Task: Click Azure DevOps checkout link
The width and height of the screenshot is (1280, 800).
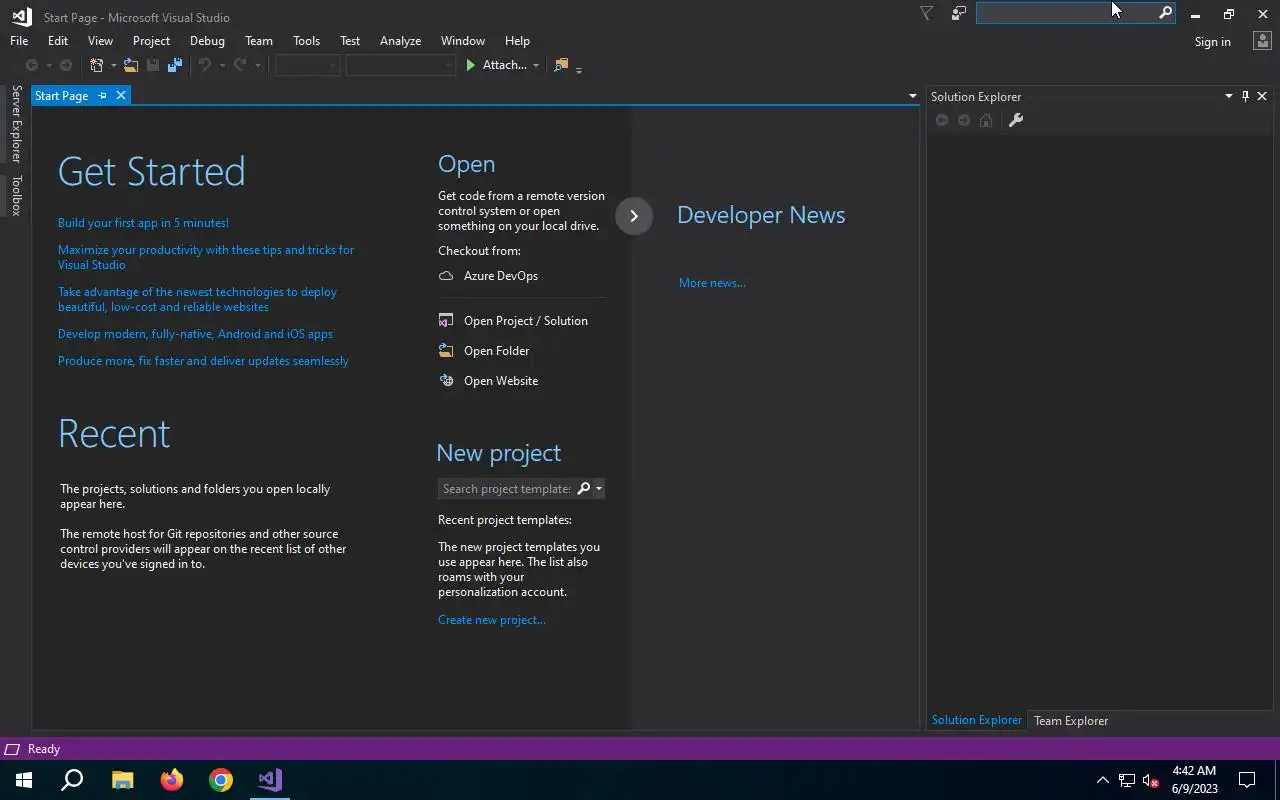Action: tap(501, 276)
